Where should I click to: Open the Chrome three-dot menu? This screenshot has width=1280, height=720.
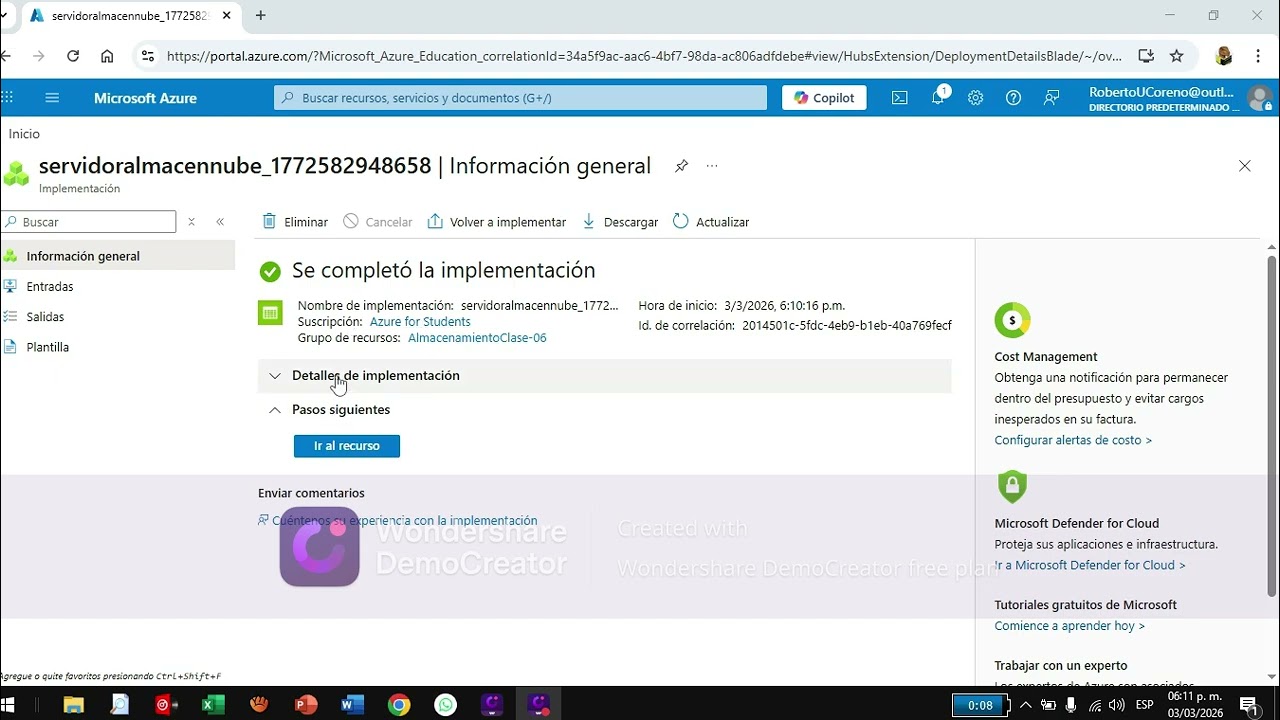[x=1258, y=56]
